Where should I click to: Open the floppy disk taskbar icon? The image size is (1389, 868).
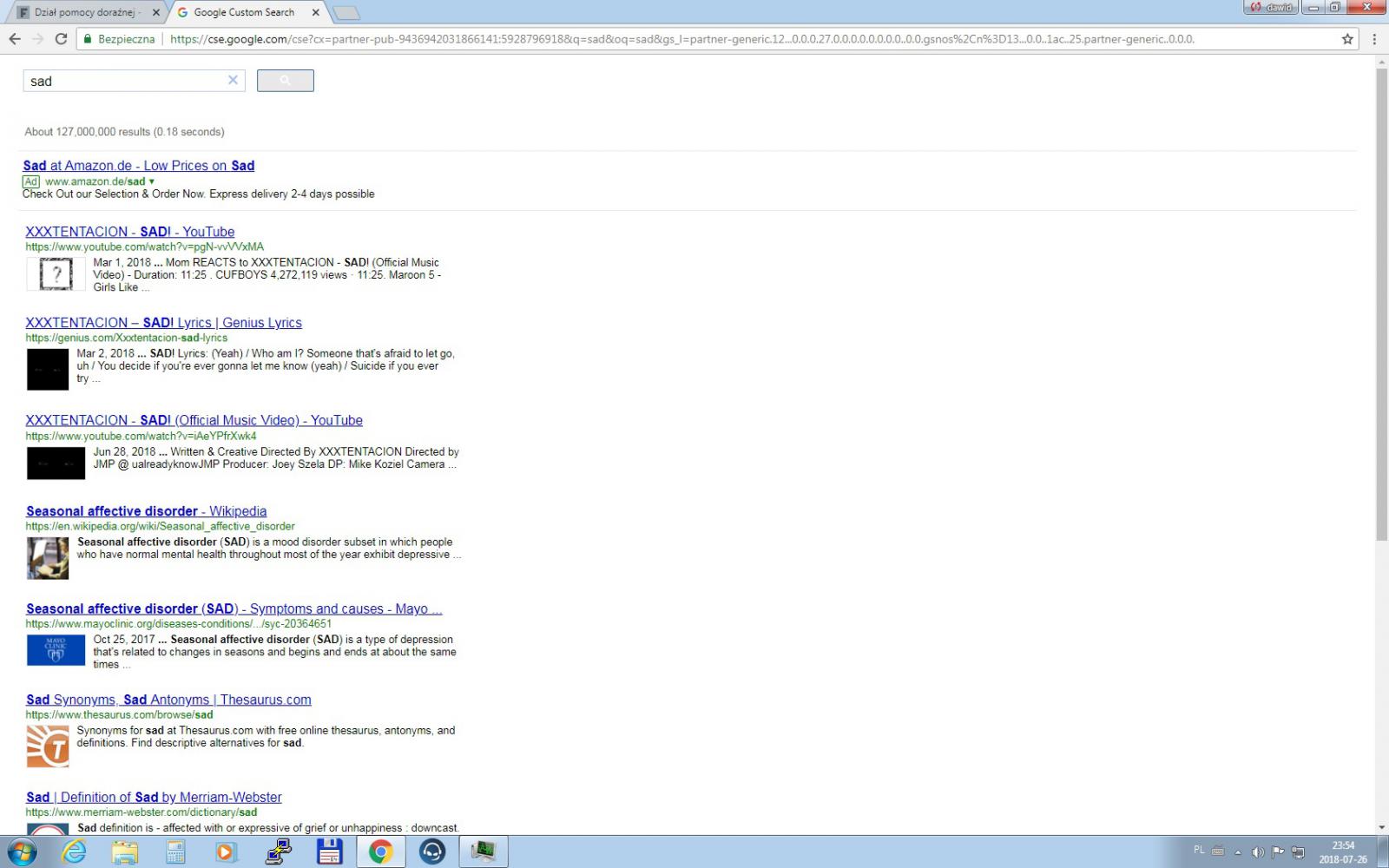tap(330, 852)
